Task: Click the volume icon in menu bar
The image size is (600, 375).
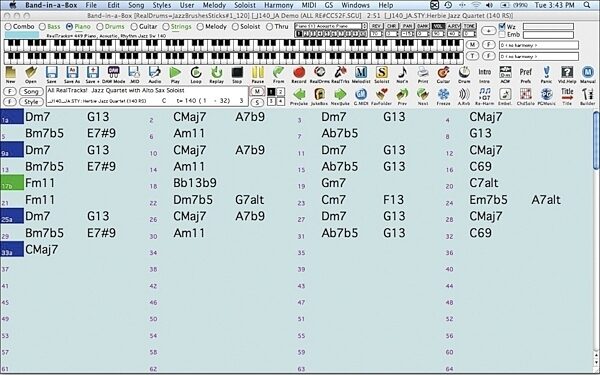Action: point(489,5)
